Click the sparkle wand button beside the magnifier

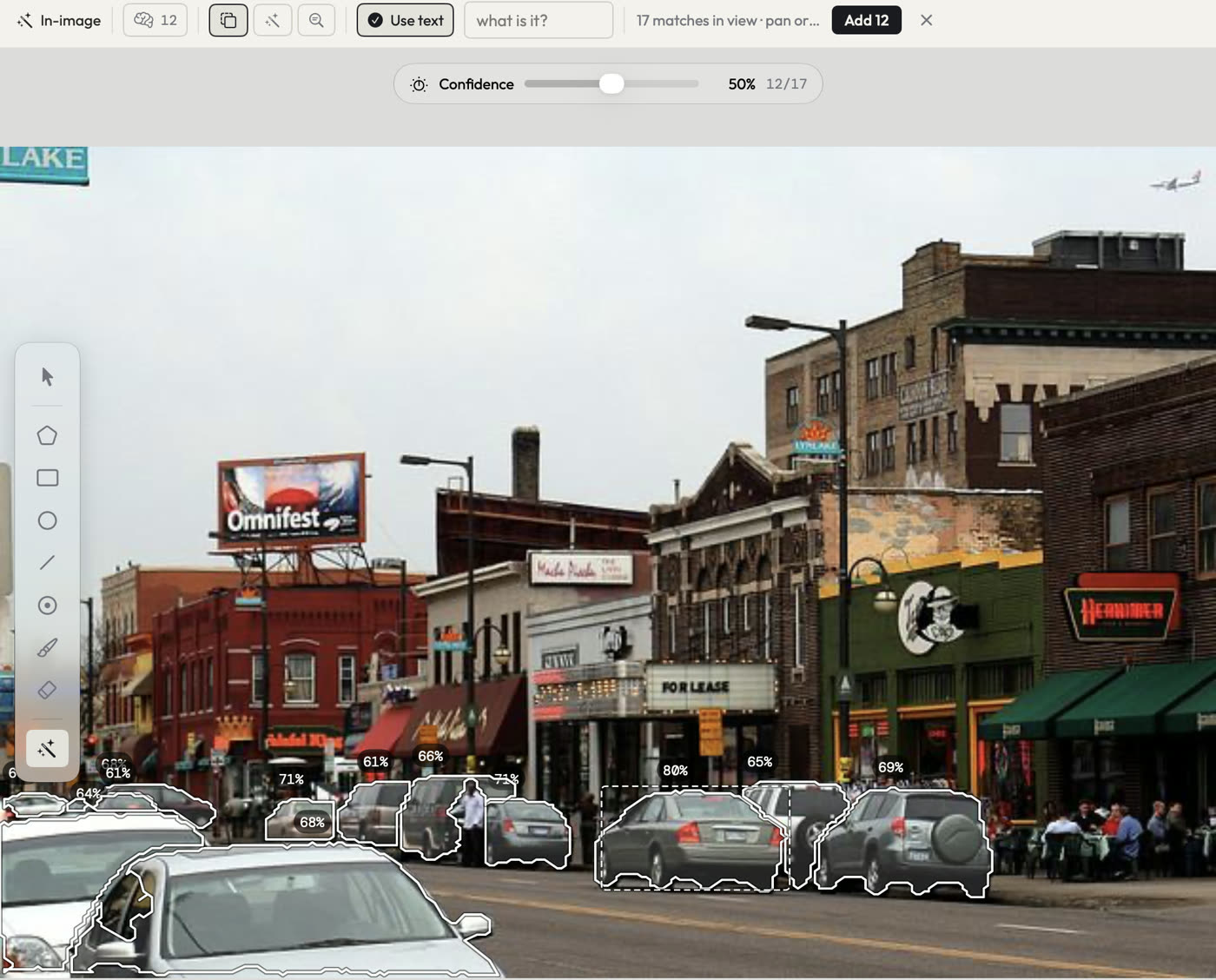tap(273, 20)
